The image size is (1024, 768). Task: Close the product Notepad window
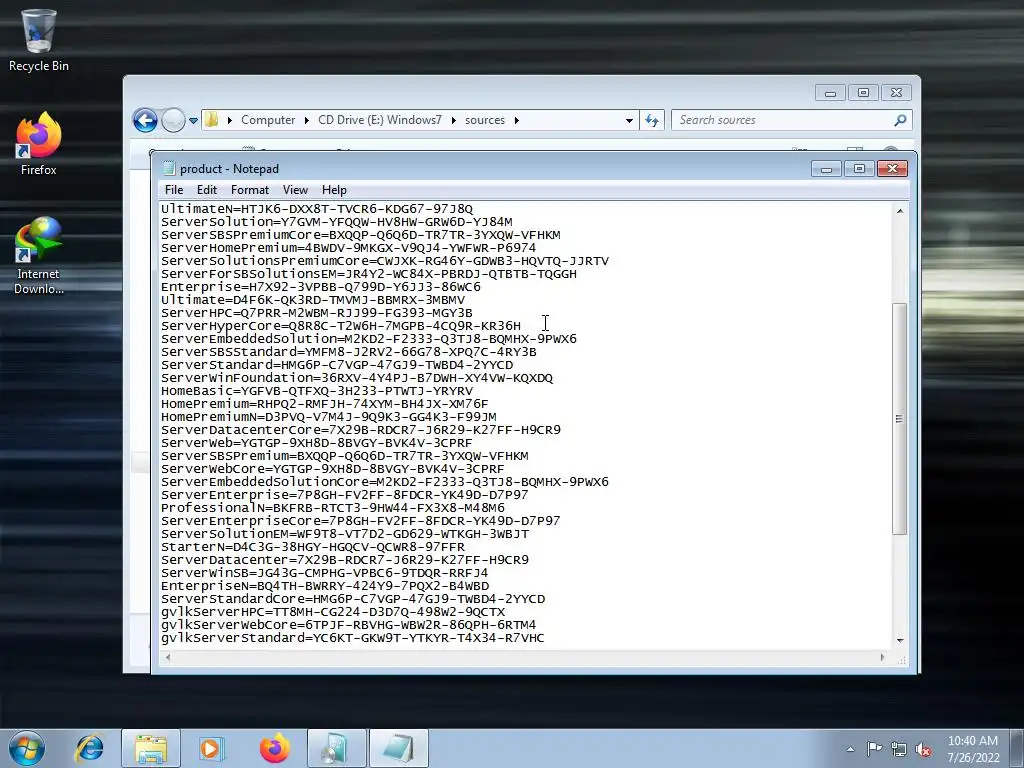pos(893,169)
